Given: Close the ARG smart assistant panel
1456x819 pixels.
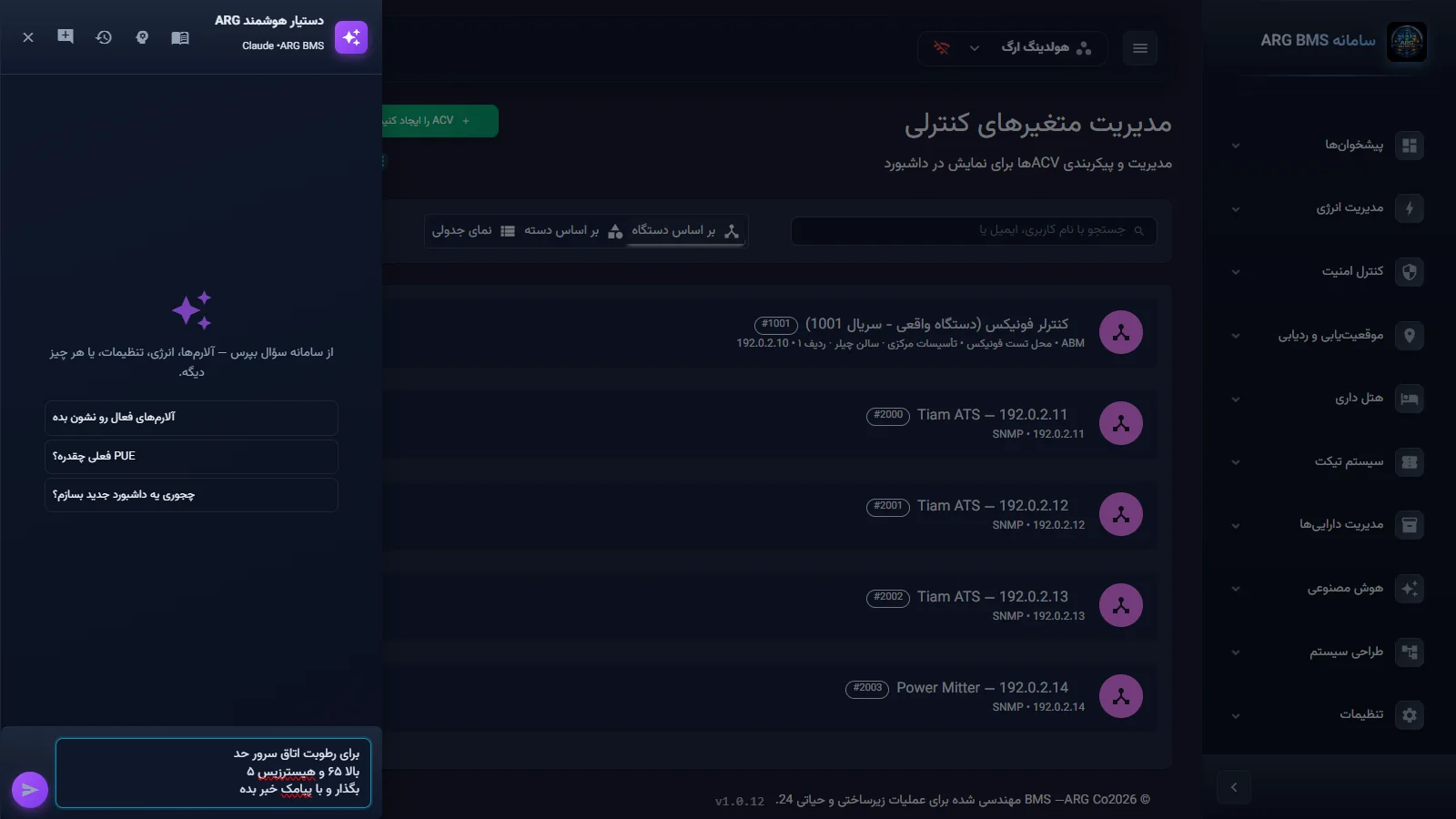Looking at the screenshot, I should [x=28, y=37].
